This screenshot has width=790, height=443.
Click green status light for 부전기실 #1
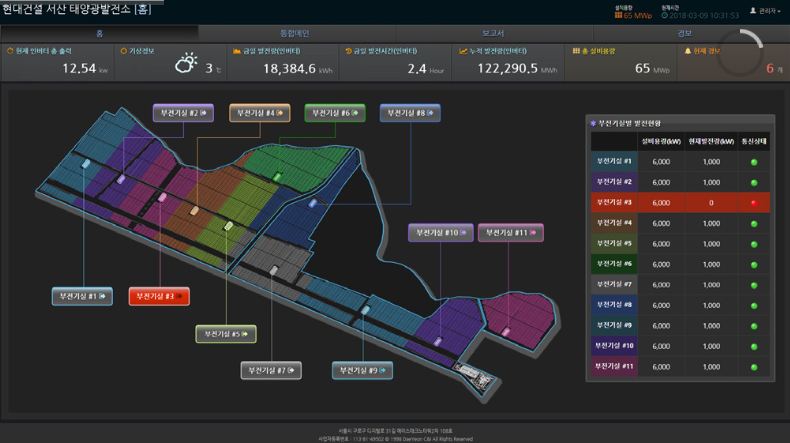tap(754, 162)
